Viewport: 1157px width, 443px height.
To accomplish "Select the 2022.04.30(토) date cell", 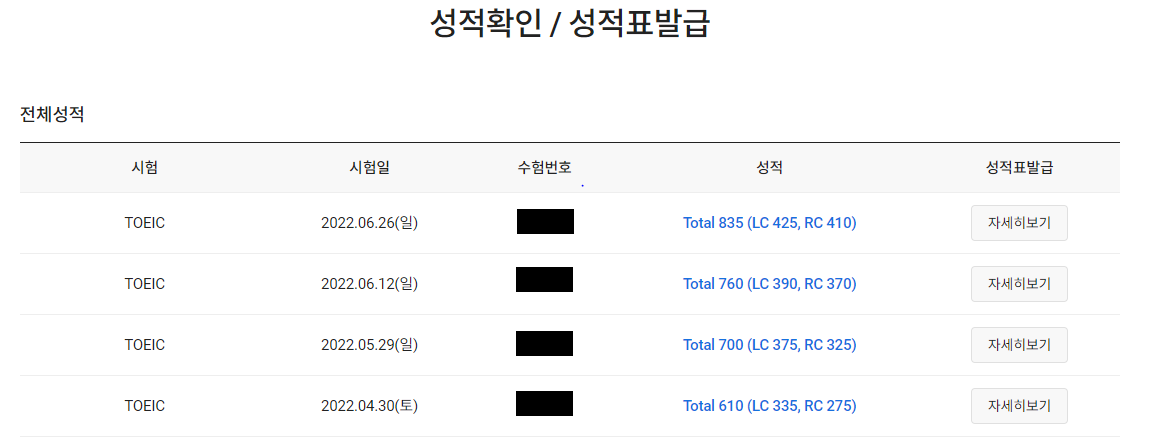I will [370, 406].
